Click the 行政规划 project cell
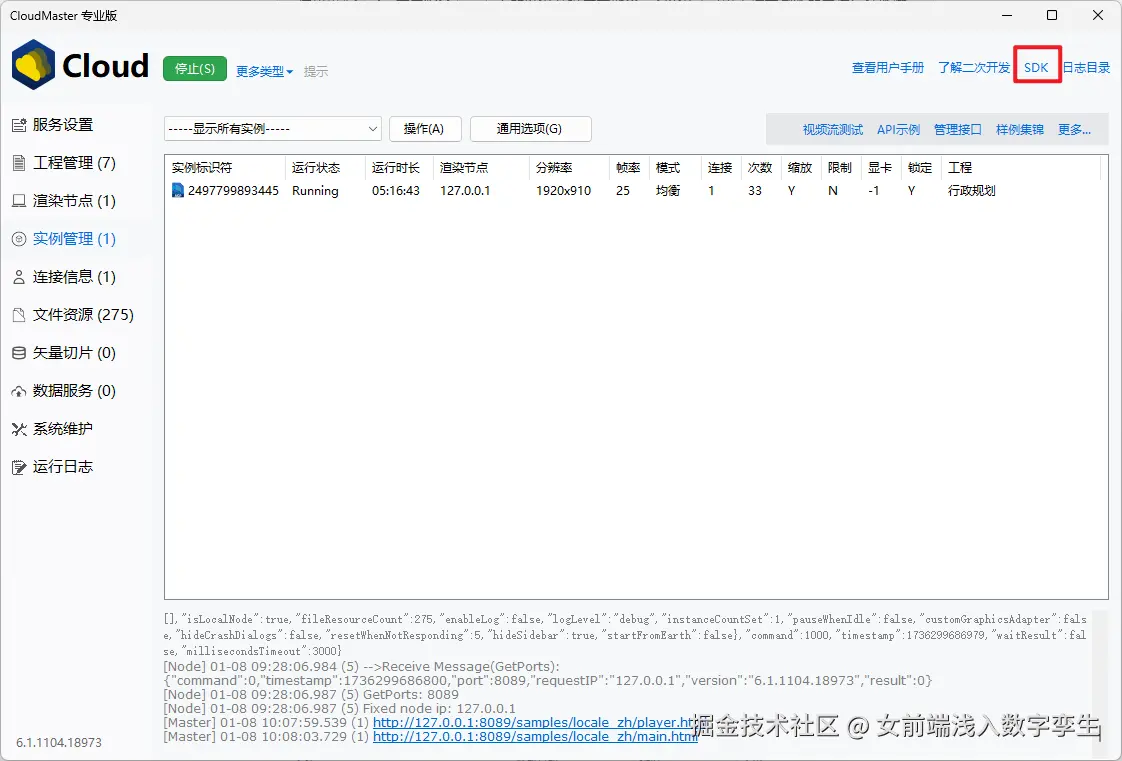 tap(972, 190)
